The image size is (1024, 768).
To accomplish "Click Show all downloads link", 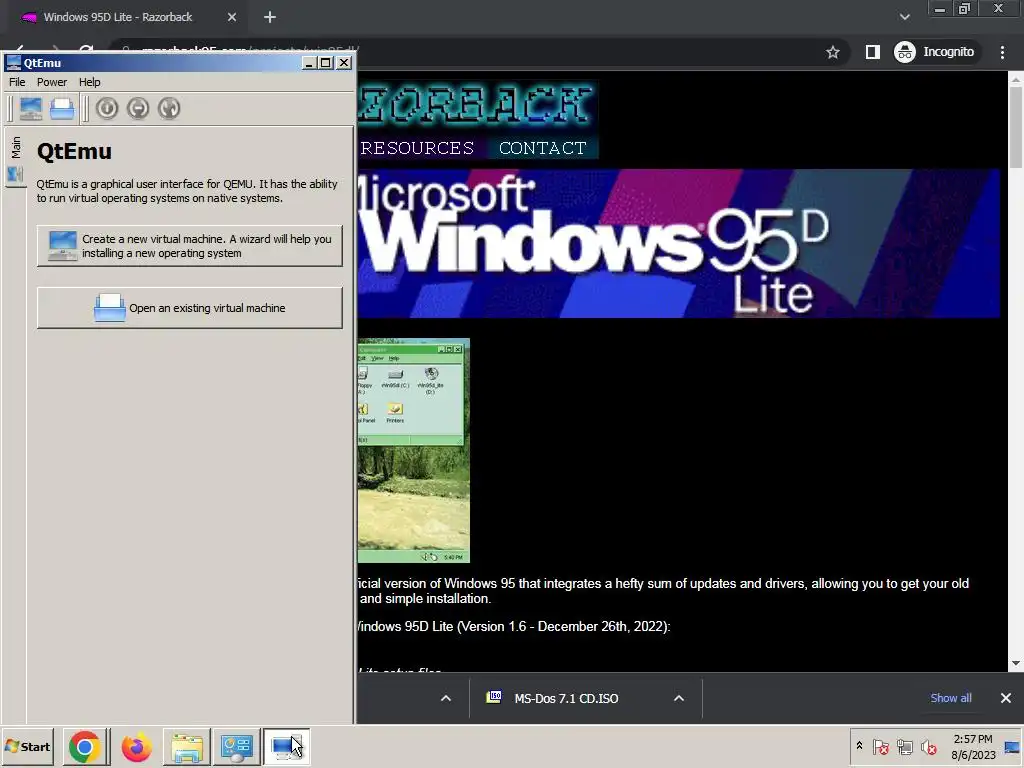I will [x=951, y=698].
